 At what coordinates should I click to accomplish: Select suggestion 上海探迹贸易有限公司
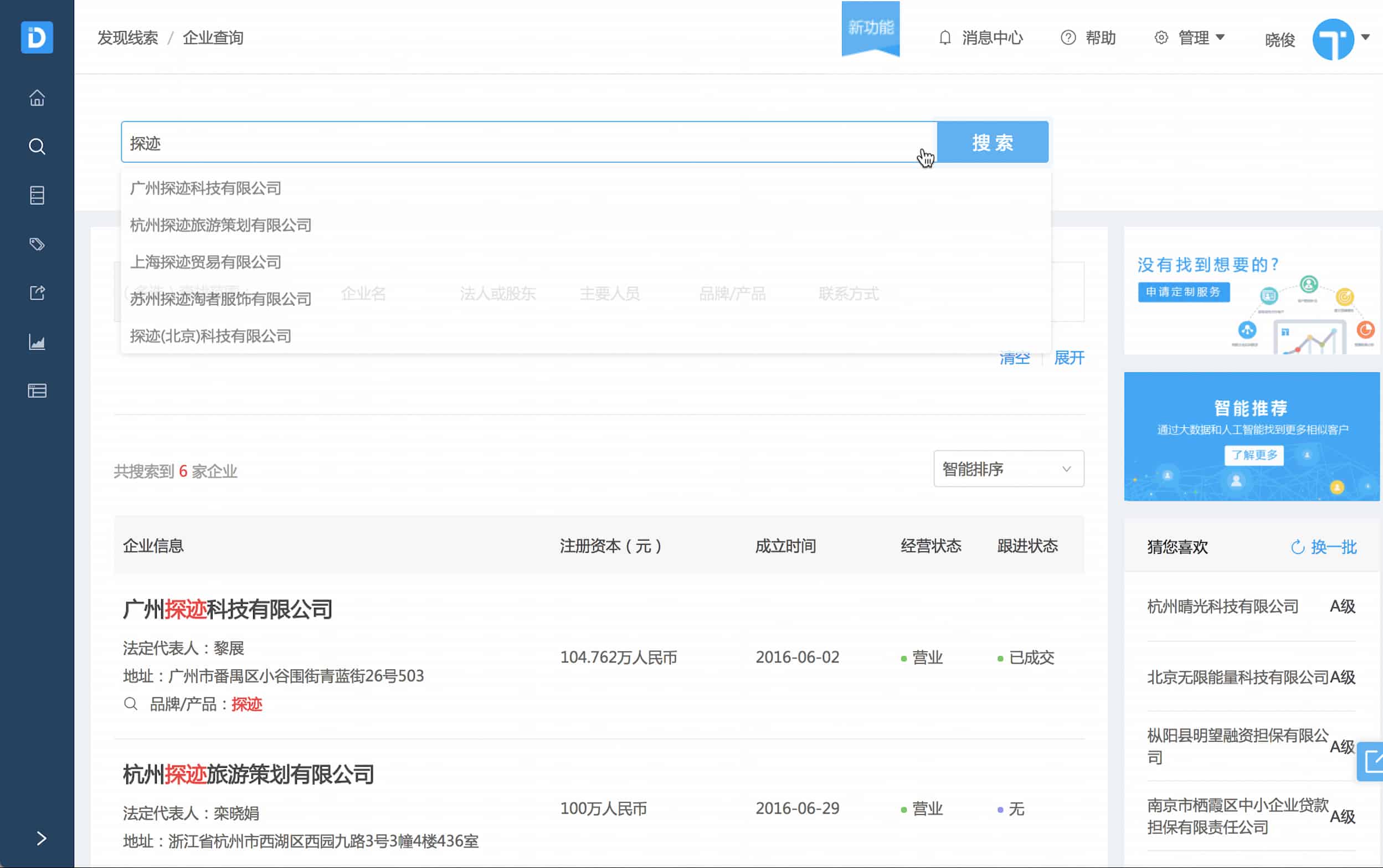click(205, 263)
